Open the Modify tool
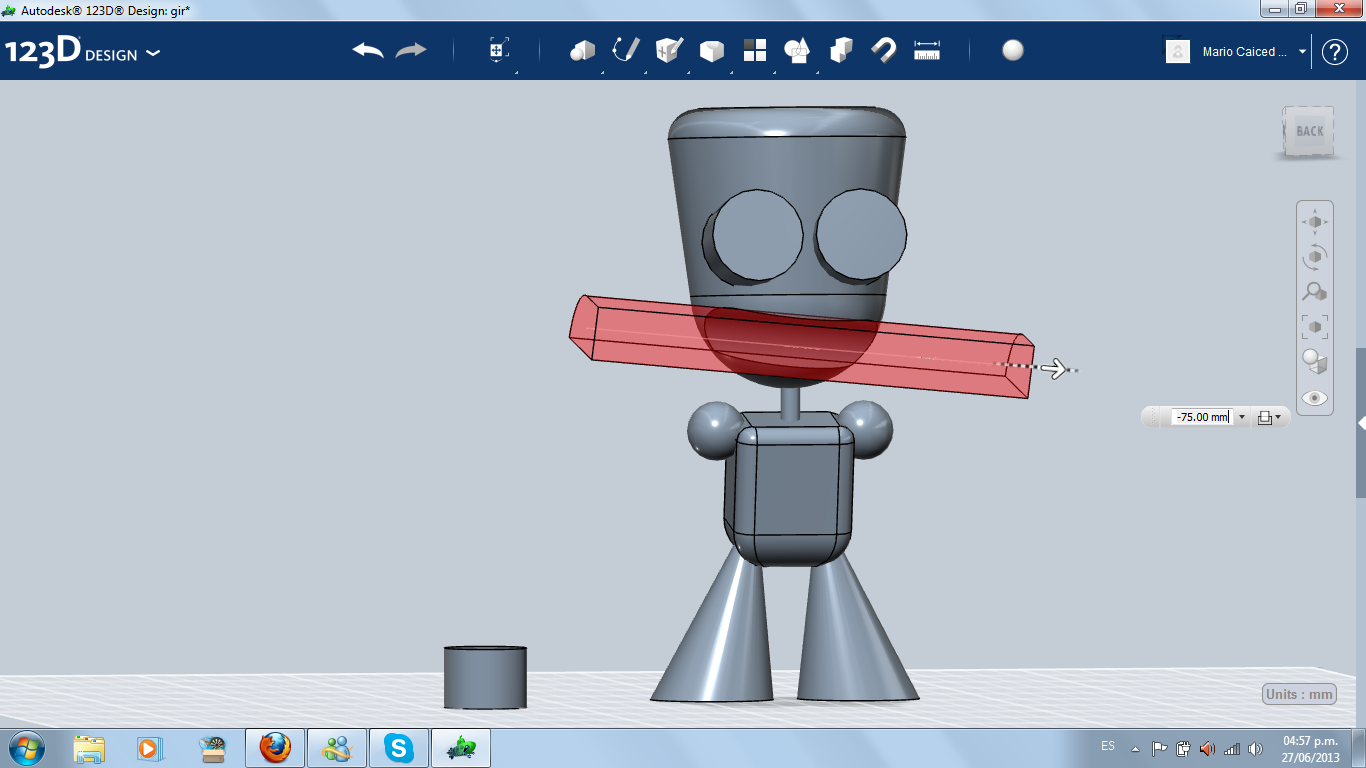Viewport: 1366px width, 768px height. coord(712,51)
